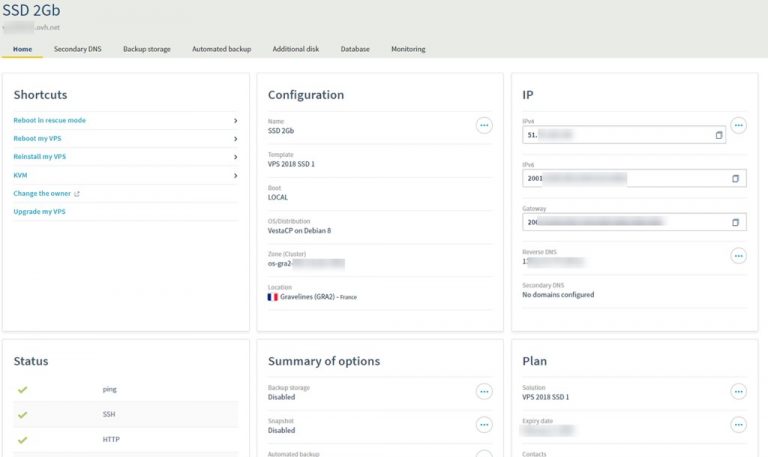
Task: Click the SSD 2Gb name value in Configuration
Action: pyautogui.click(x=281, y=131)
